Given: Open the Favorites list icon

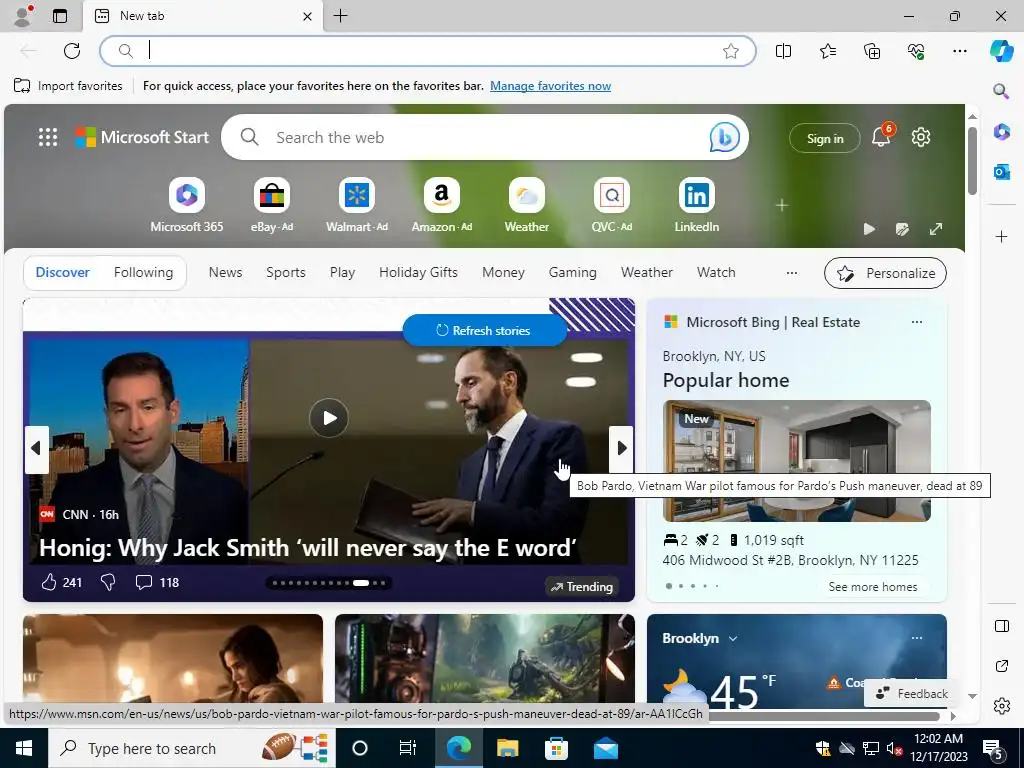Looking at the screenshot, I should coord(827,51).
